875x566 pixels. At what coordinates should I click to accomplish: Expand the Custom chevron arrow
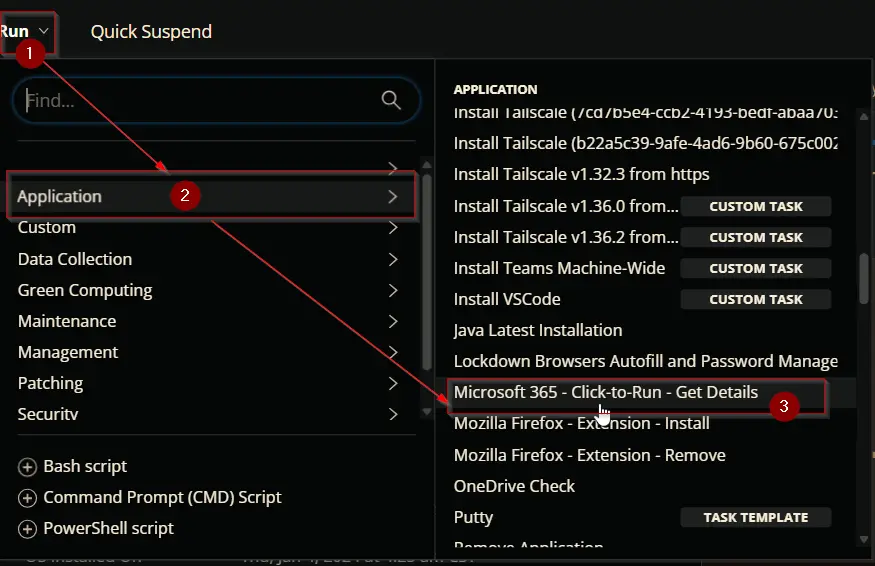click(x=393, y=228)
